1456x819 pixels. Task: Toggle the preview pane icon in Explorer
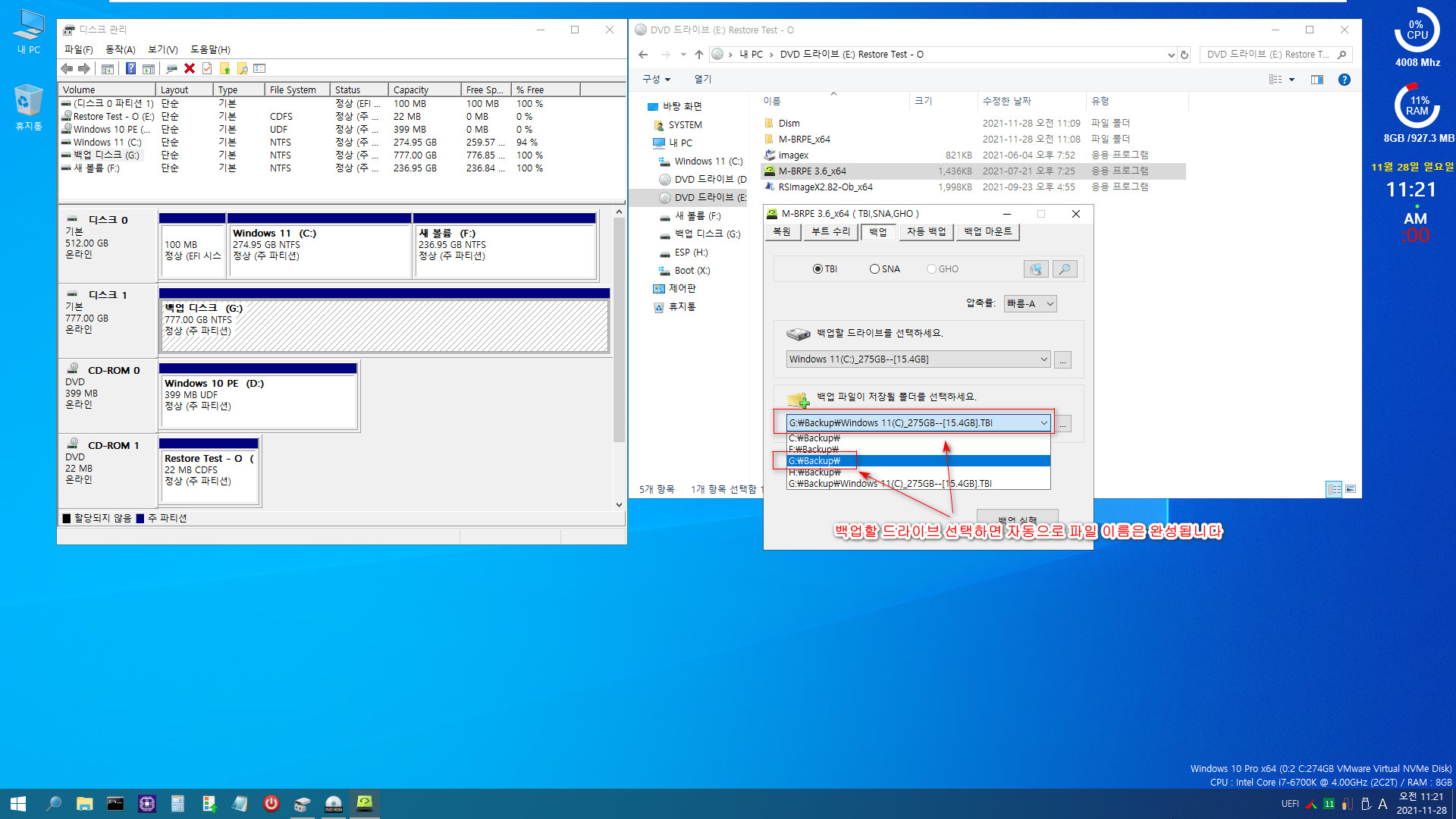[1317, 80]
